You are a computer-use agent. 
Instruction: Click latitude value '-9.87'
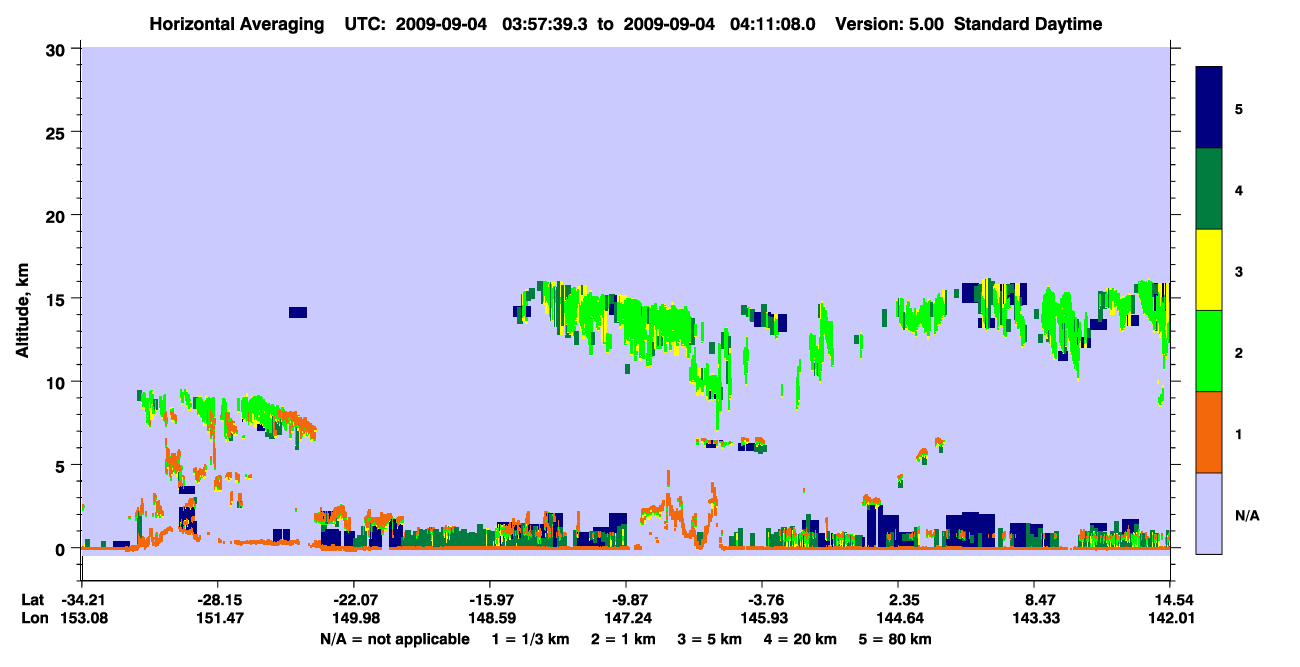(x=625, y=600)
